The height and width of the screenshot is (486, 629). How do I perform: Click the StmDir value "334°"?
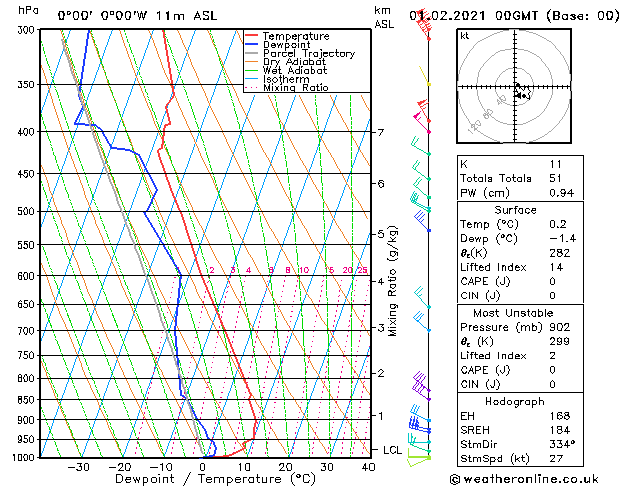562,445
